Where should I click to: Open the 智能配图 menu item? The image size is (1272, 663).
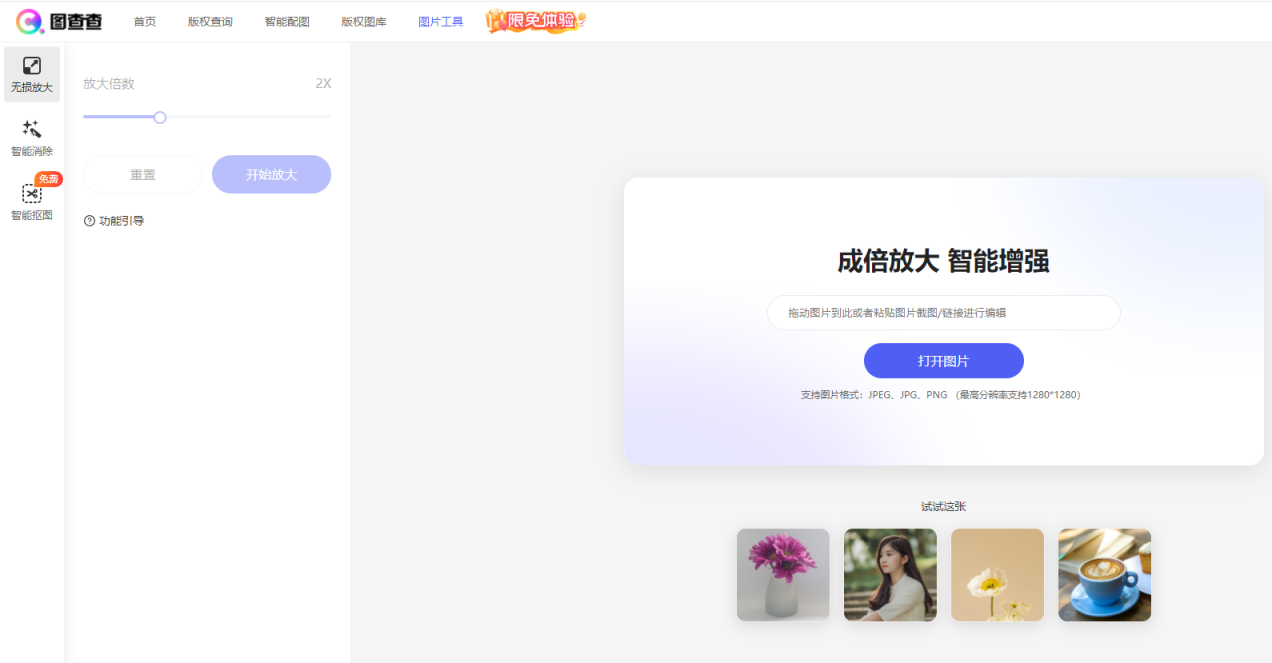tap(287, 20)
